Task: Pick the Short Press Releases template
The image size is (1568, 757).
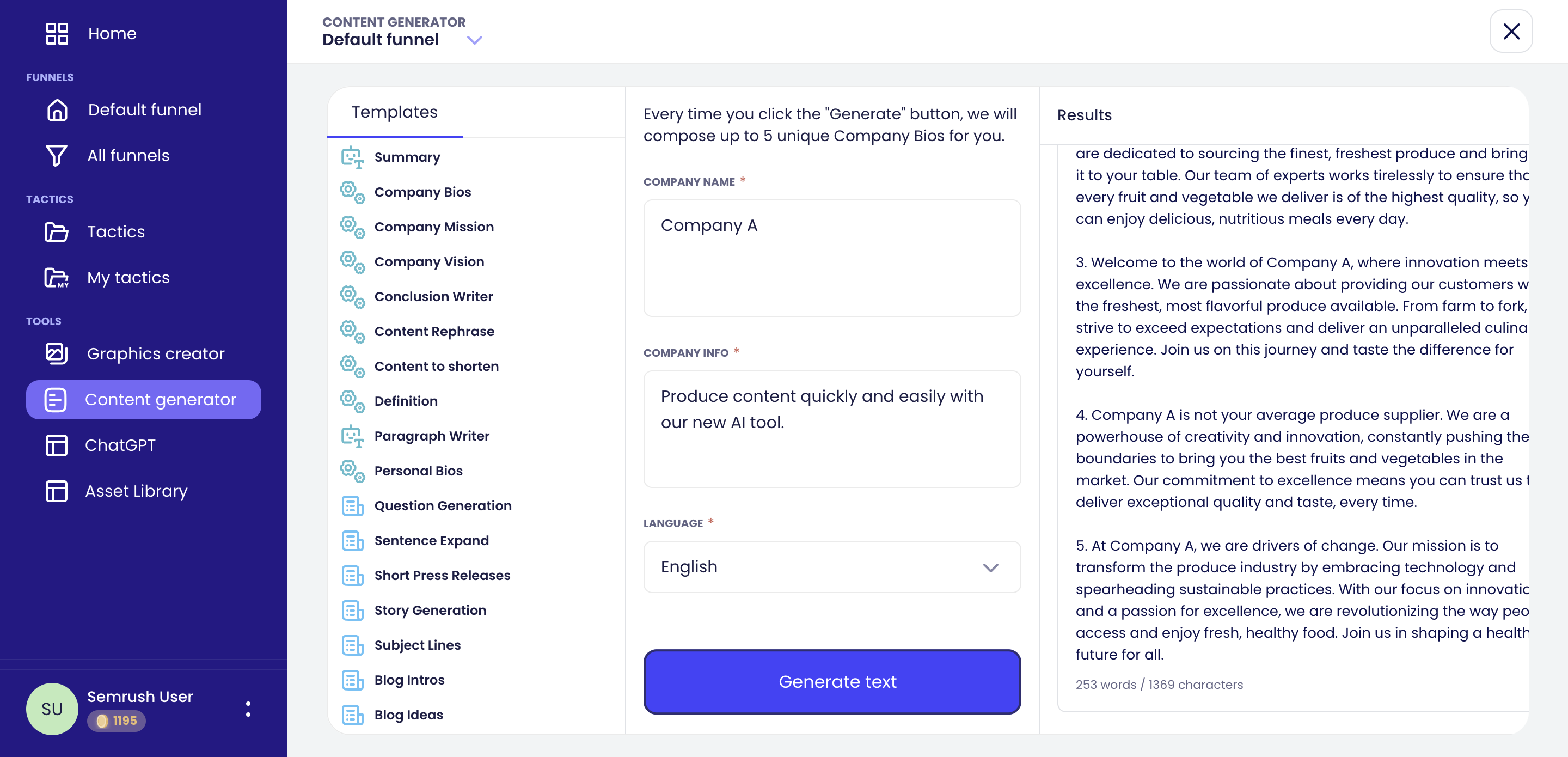Action: coord(442,576)
